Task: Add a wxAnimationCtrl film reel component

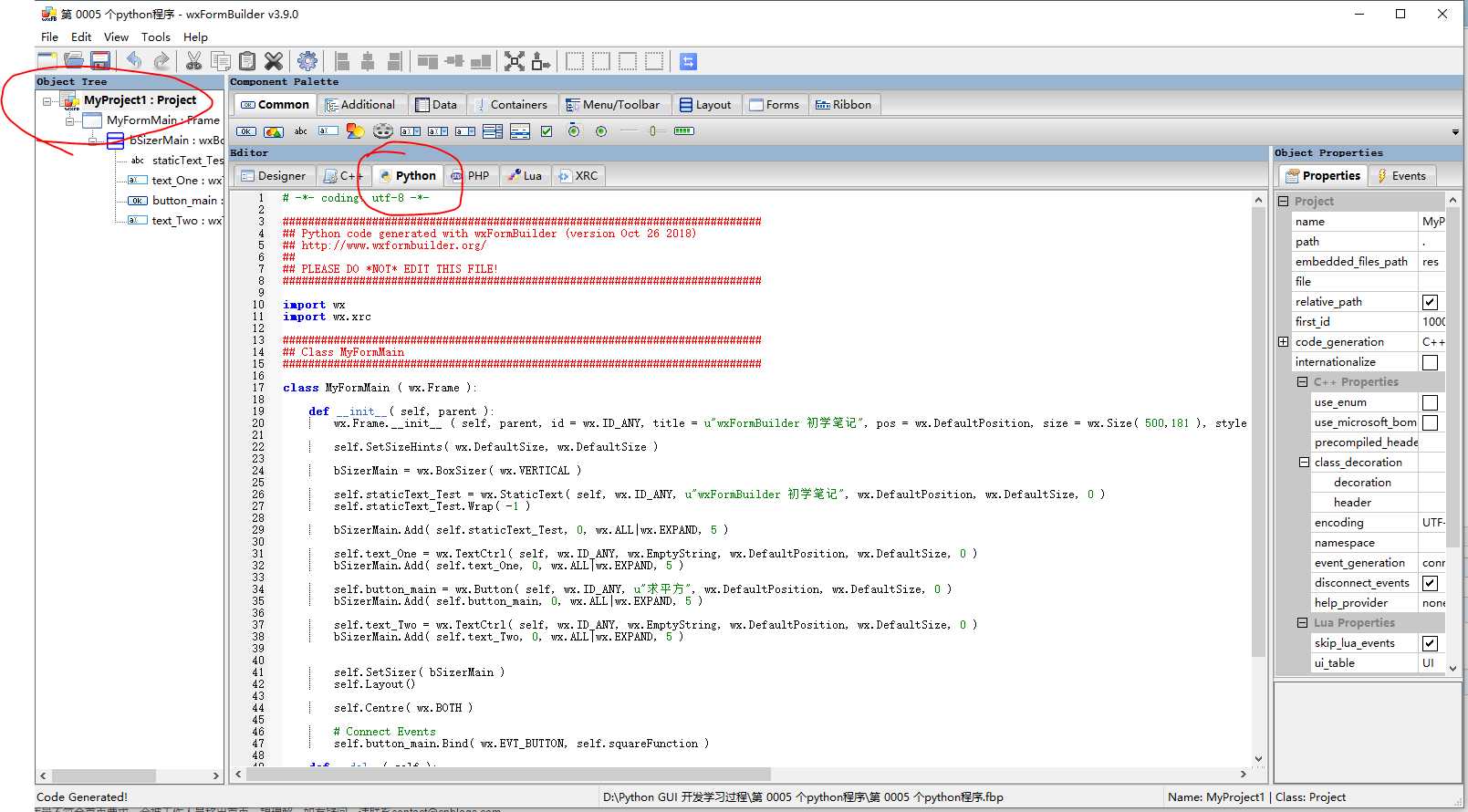Action: click(x=383, y=131)
